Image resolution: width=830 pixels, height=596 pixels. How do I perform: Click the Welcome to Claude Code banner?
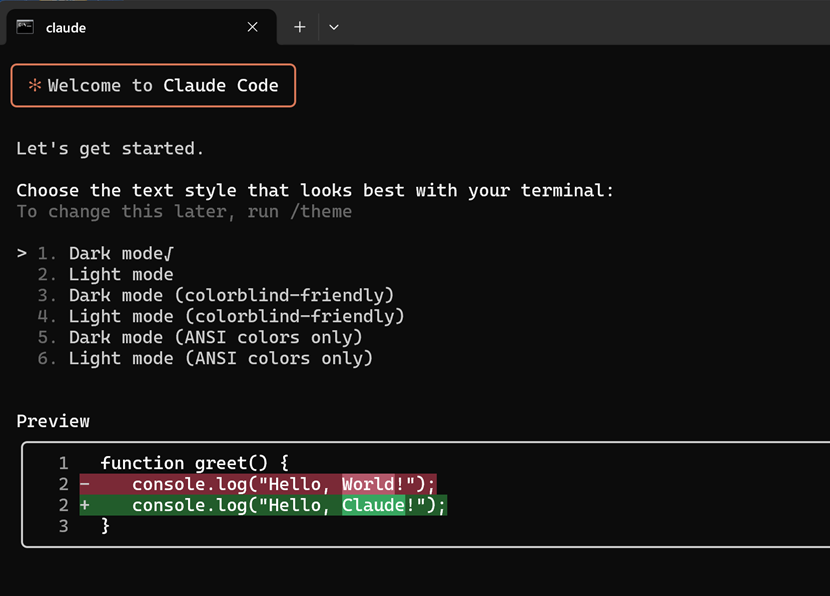(152, 85)
